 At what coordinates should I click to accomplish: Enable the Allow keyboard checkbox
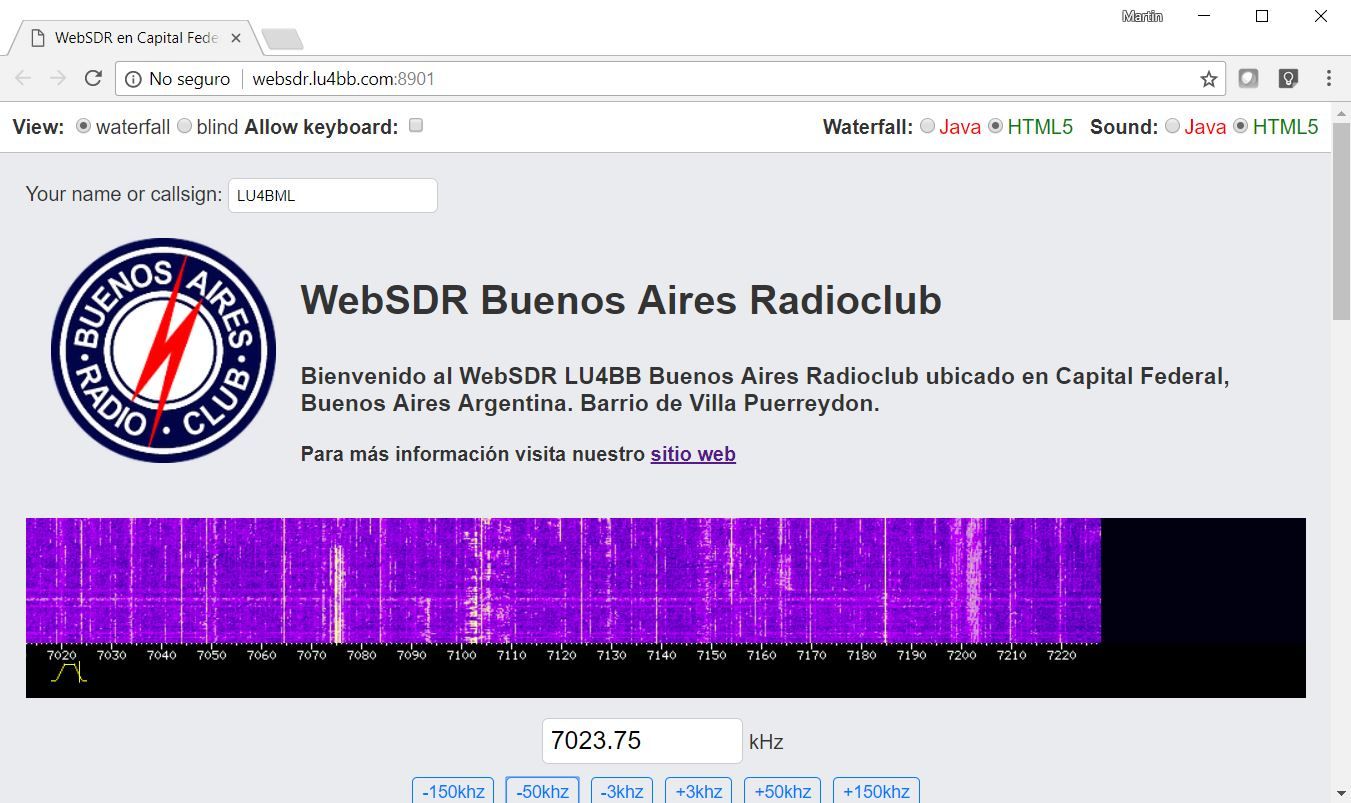tap(416, 126)
